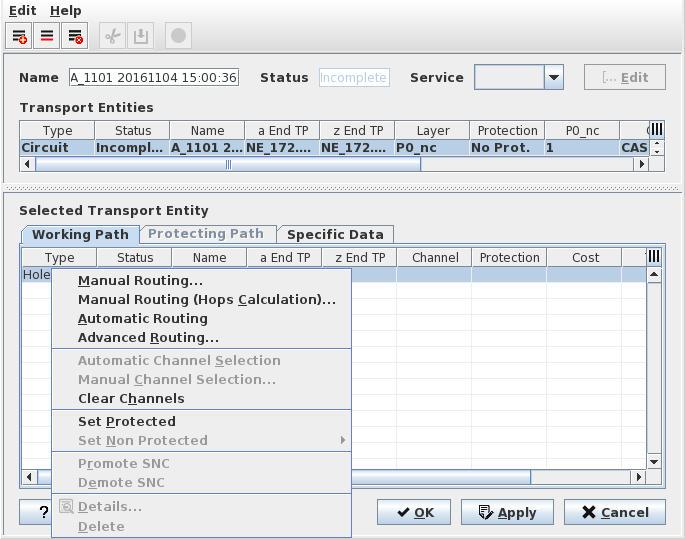Viewport: 685px width, 539px height.
Task: Click the Name input field
Action: [153, 78]
